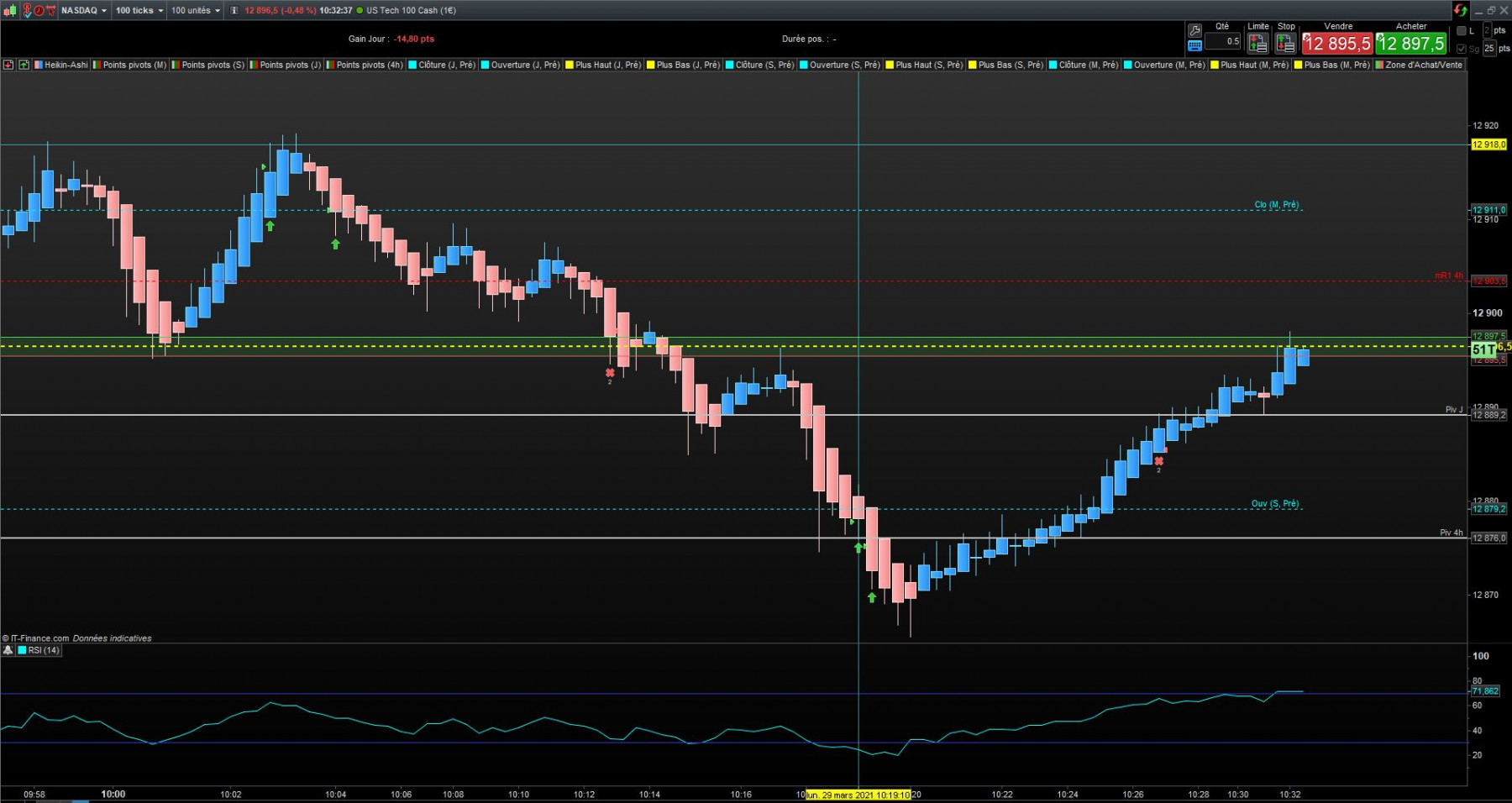The height and width of the screenshot is (803, 1512).
Task: Click the Ouv (S, Pré) line label
Action: (x=1275, y=504)
